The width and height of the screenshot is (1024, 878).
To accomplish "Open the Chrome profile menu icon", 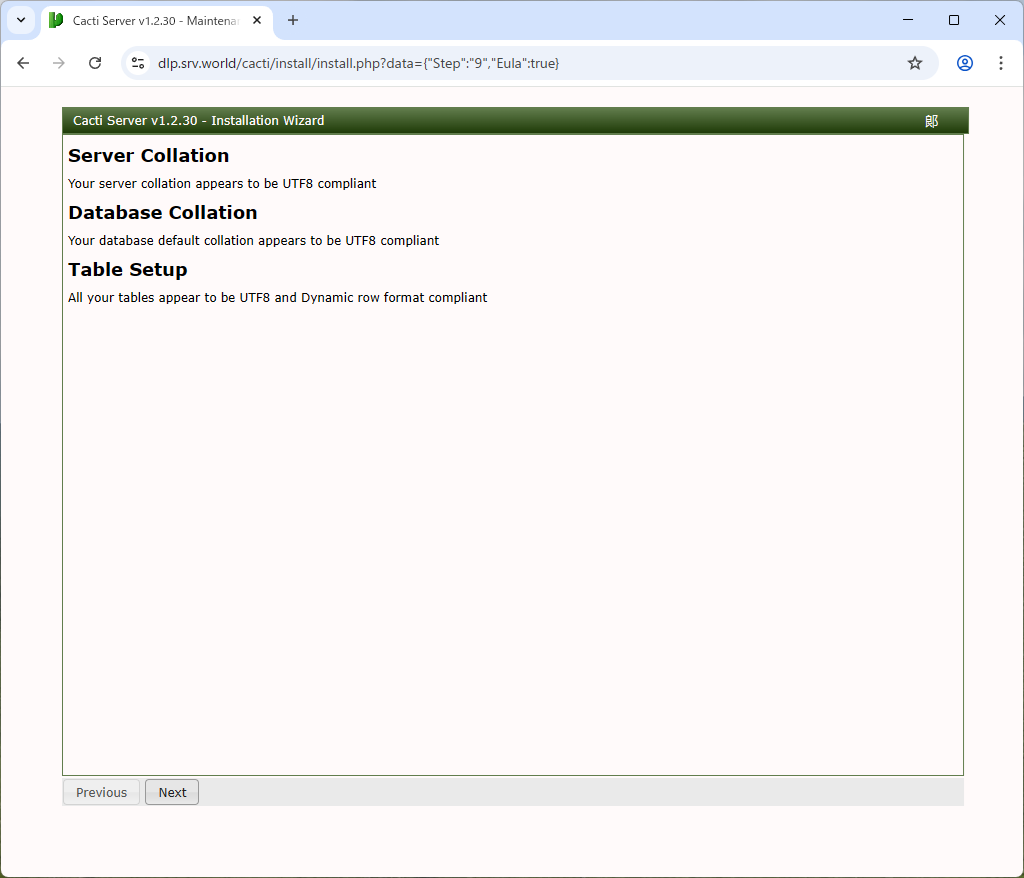I will pos(964,63).
